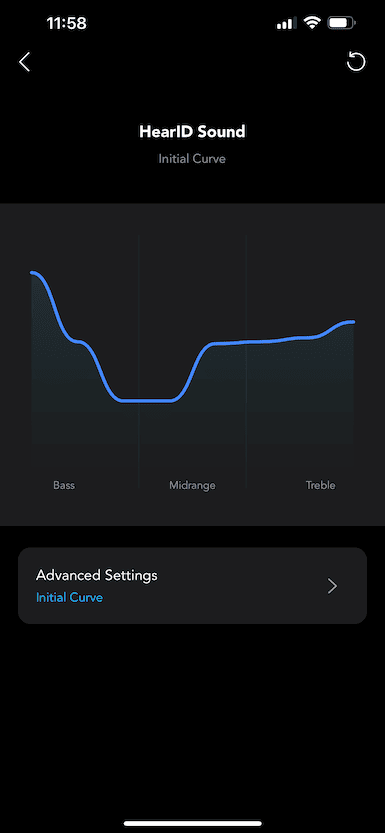This screenshot has height=833, width=385.
Task: Tap the curve plateau in the midrange section
Action: [x=242, y=343]
